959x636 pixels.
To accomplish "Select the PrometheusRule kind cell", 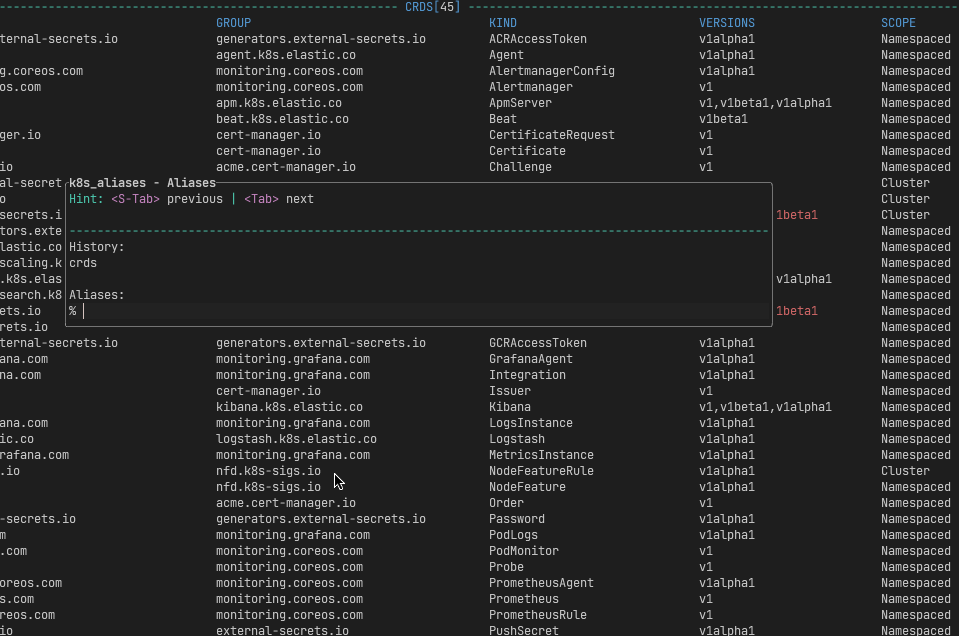I will click(x=538, y=615).
